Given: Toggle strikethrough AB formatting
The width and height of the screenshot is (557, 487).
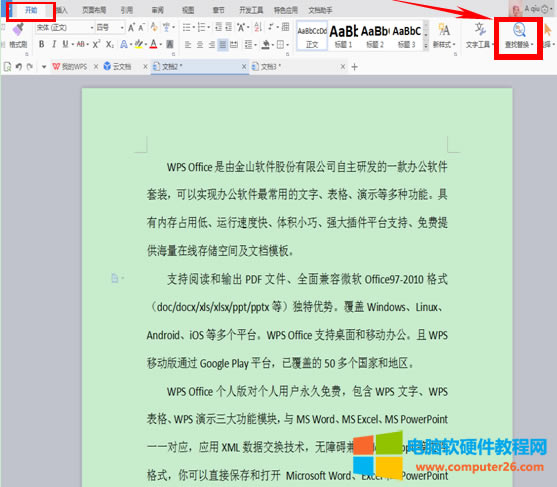Looking at the screenshot, I should [x=81, y=44].
